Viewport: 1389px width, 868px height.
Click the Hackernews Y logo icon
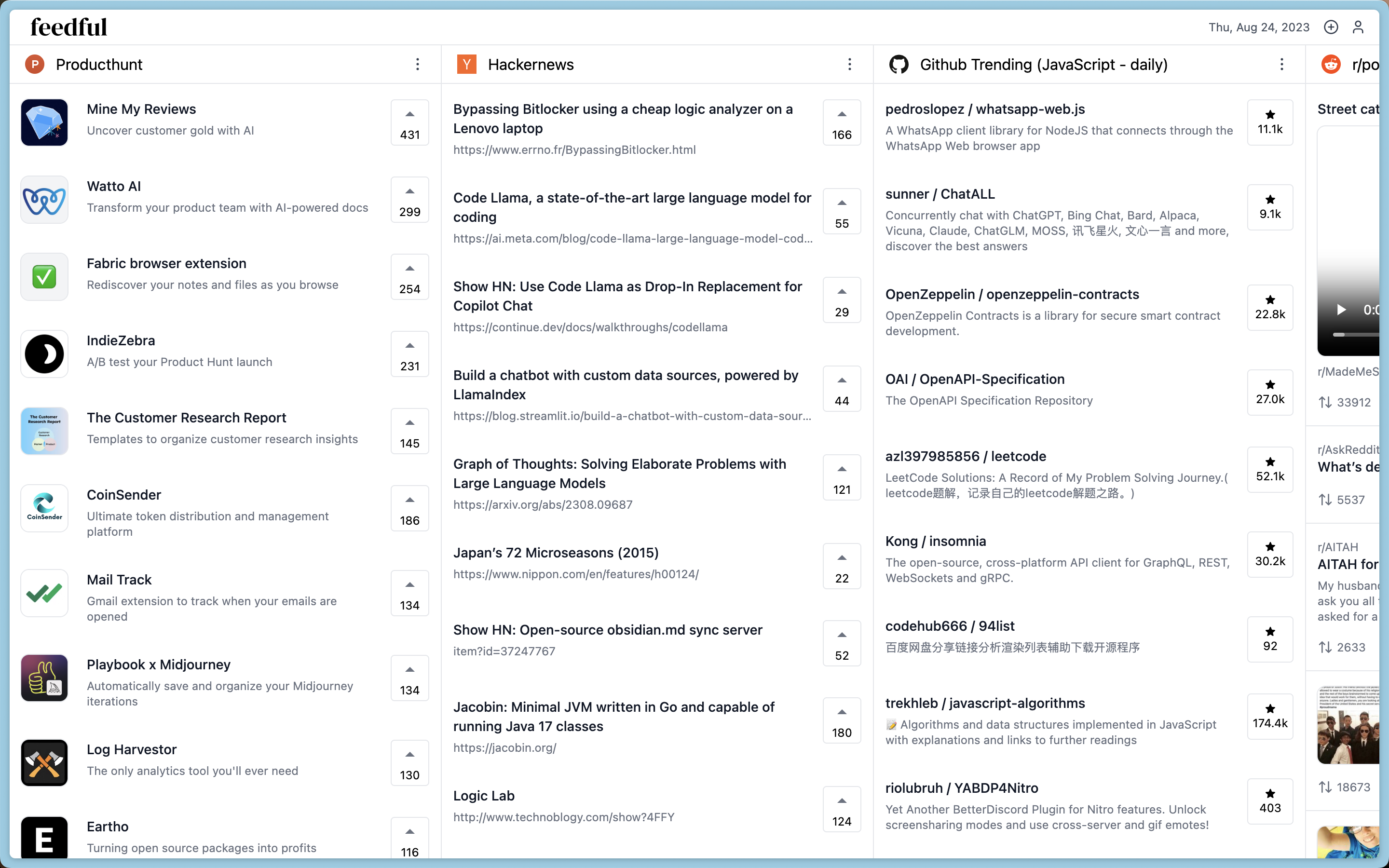coord(467,64)
